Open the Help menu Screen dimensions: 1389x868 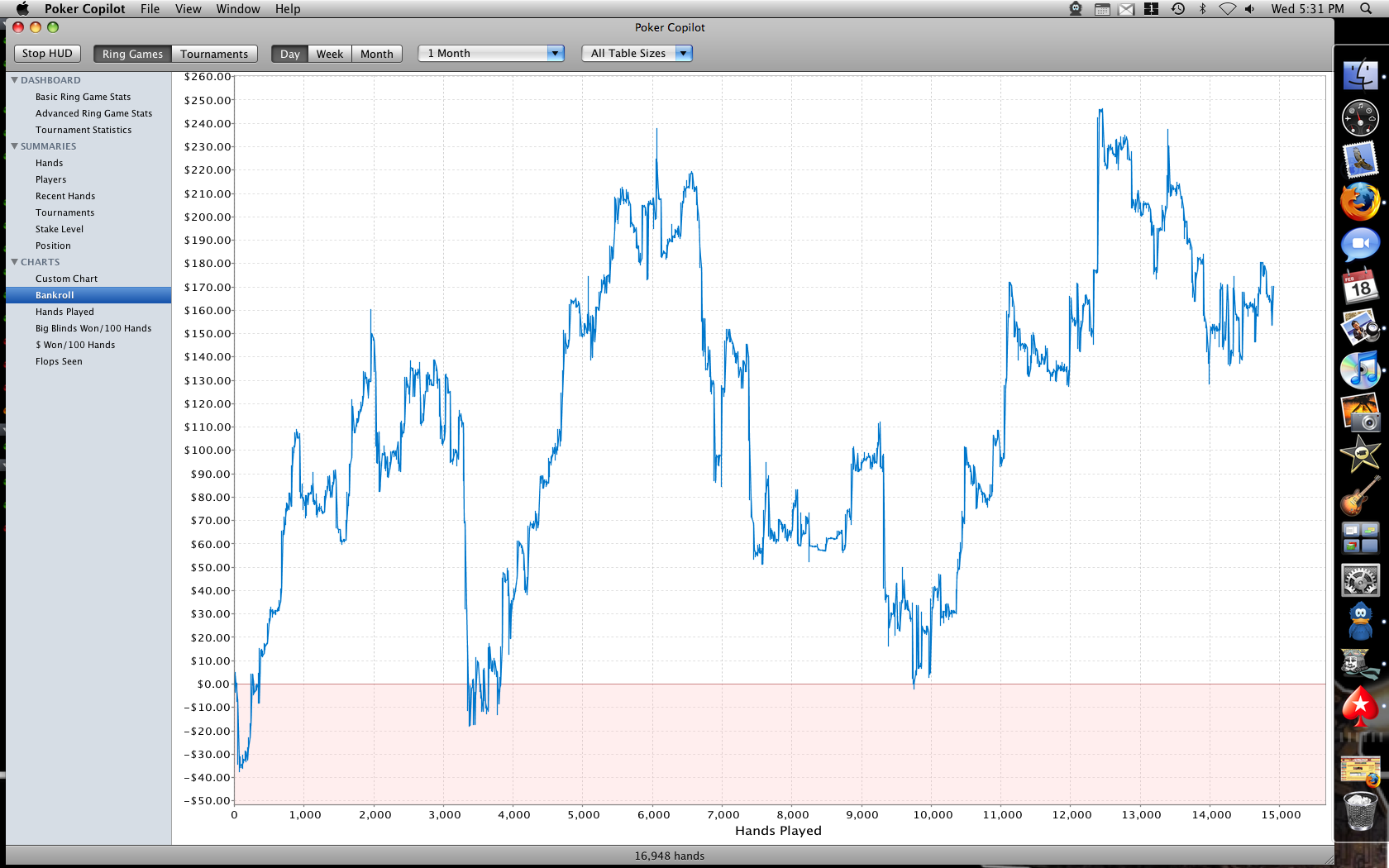coord(288,8)
